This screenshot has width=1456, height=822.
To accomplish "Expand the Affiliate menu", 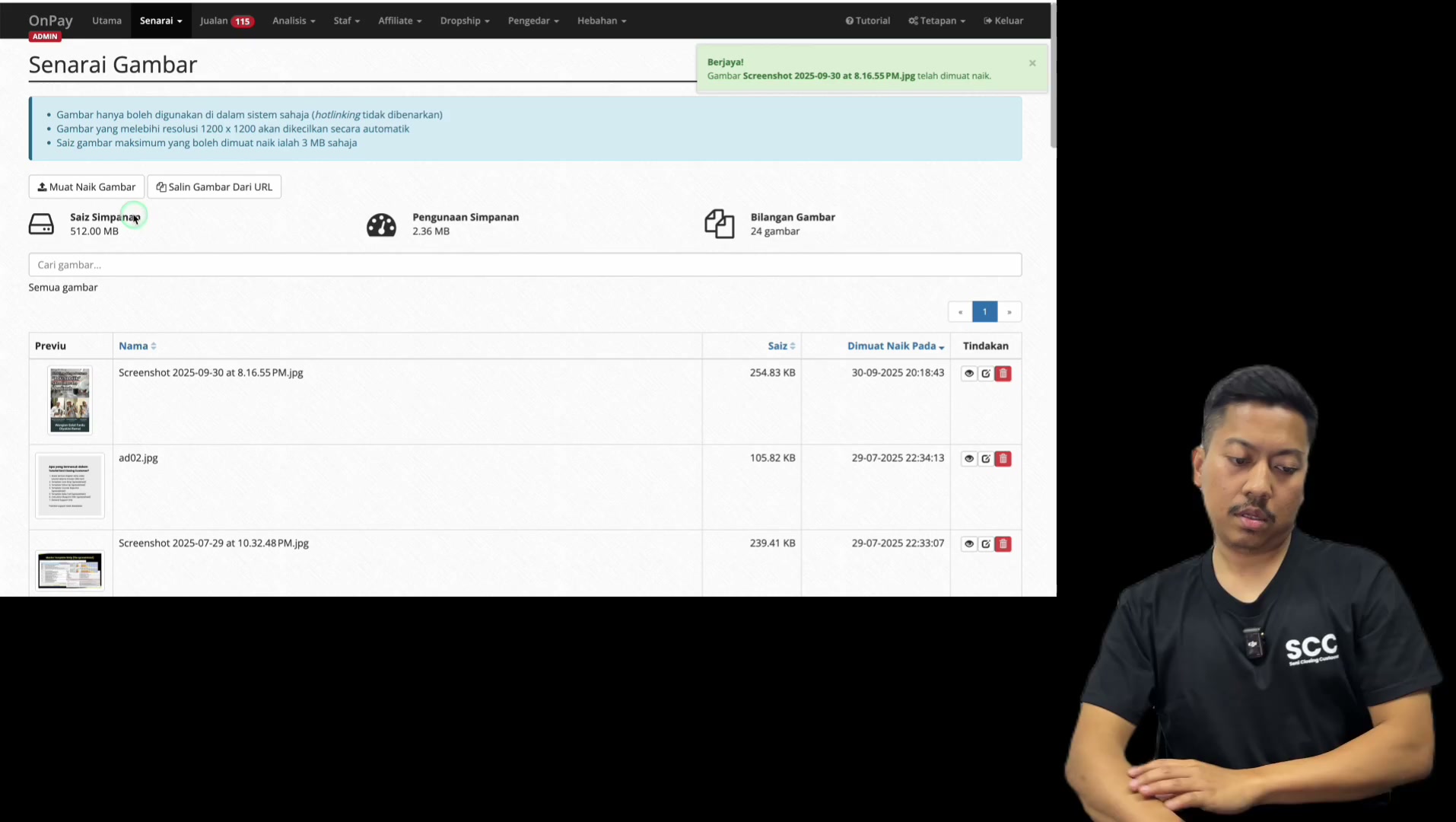I will point(399,21).
